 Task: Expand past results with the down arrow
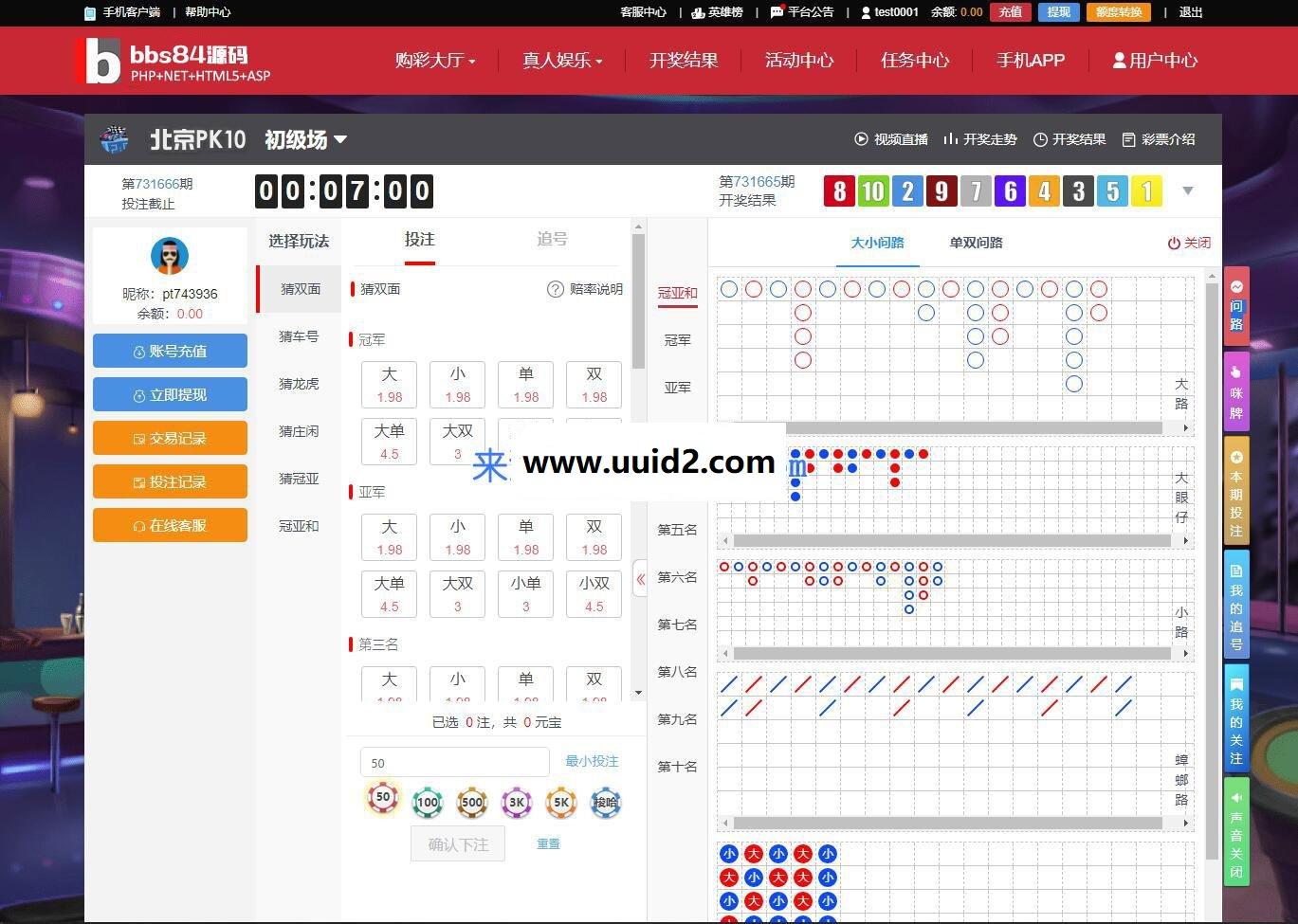(x=1188, y=190)
